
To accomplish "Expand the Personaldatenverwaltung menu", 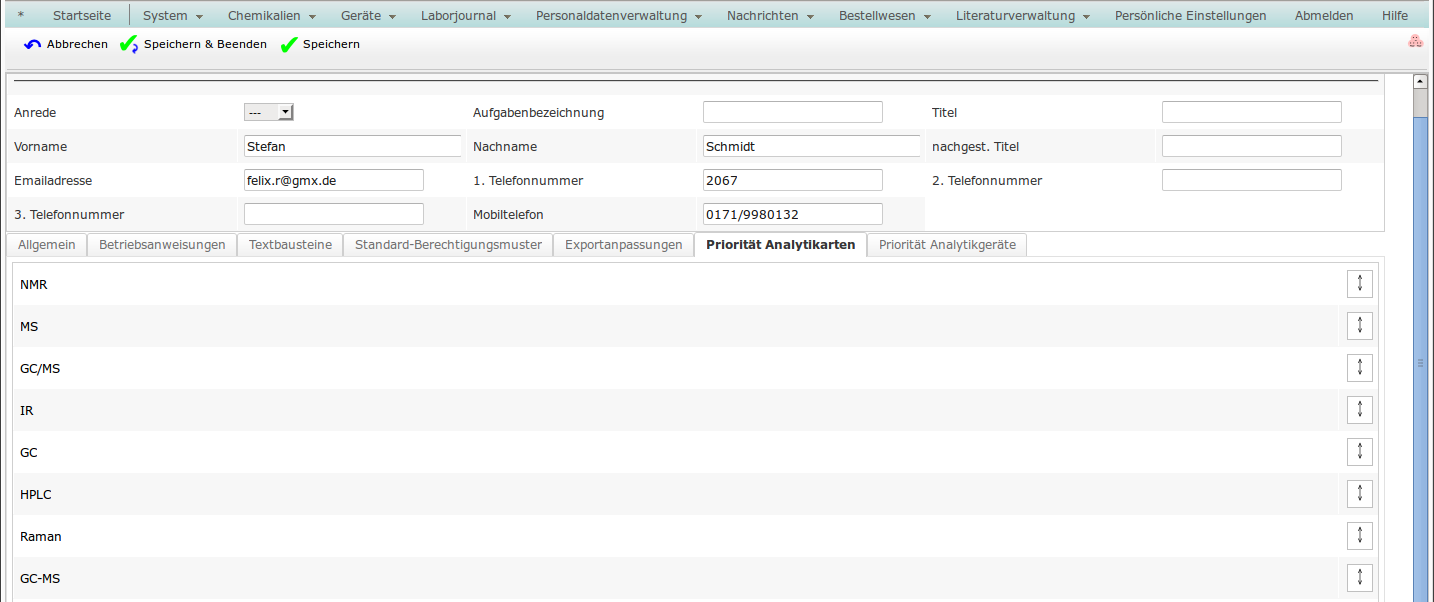I will [x=618, y=16].
